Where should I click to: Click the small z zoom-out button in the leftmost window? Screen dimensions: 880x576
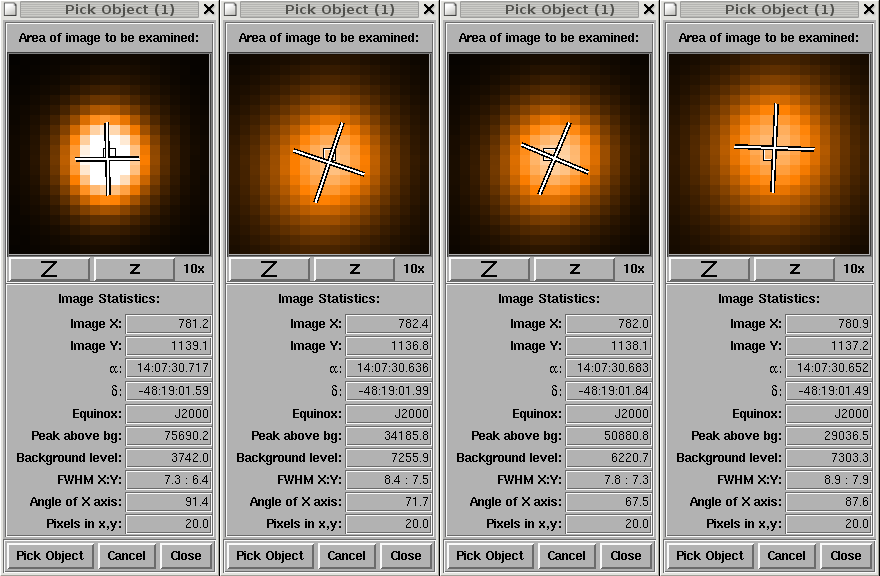pyautogui.click(x=134, y=269)
